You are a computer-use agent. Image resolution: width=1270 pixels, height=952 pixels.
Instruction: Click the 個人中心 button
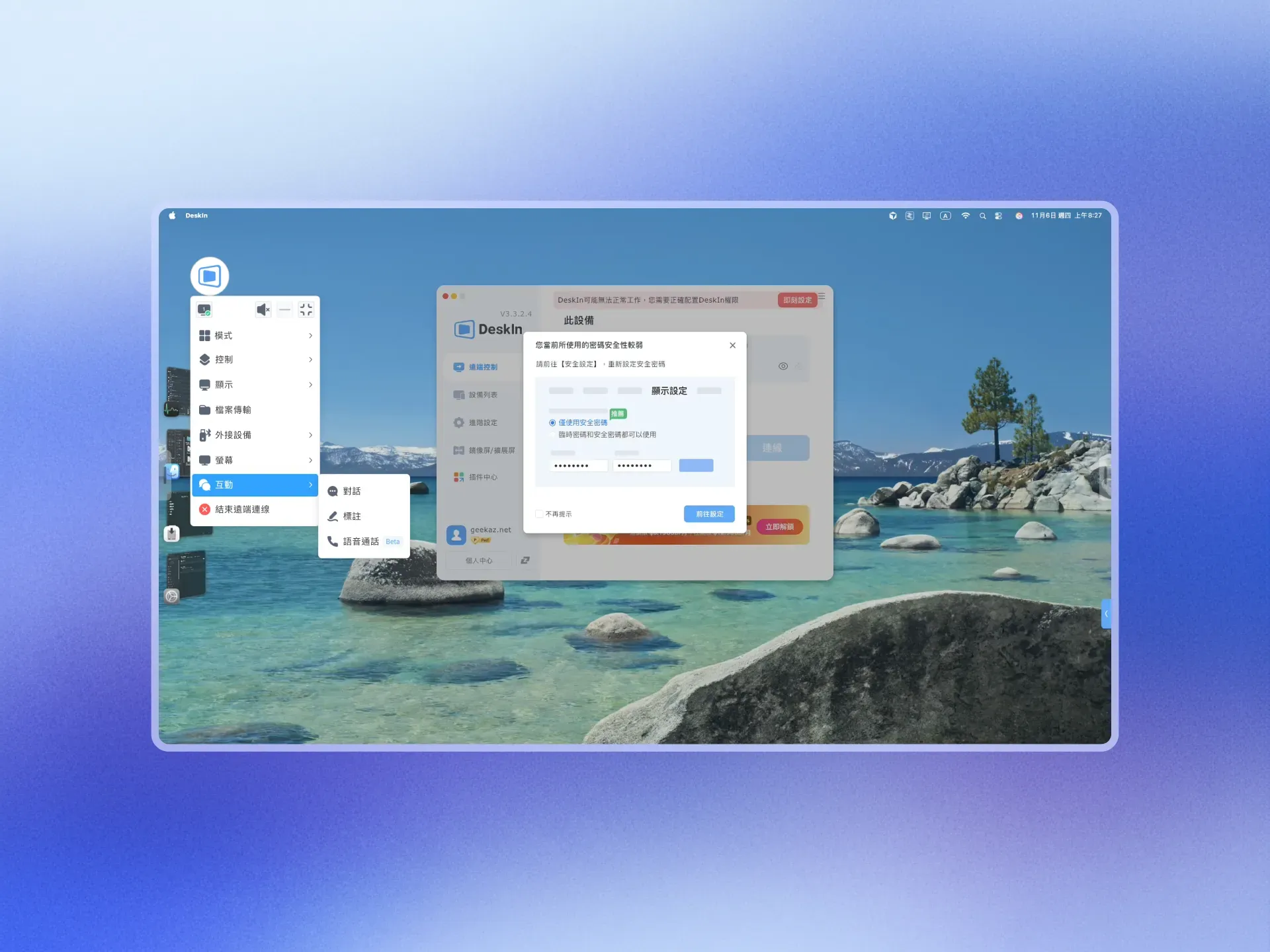click(x=479, y=561)
